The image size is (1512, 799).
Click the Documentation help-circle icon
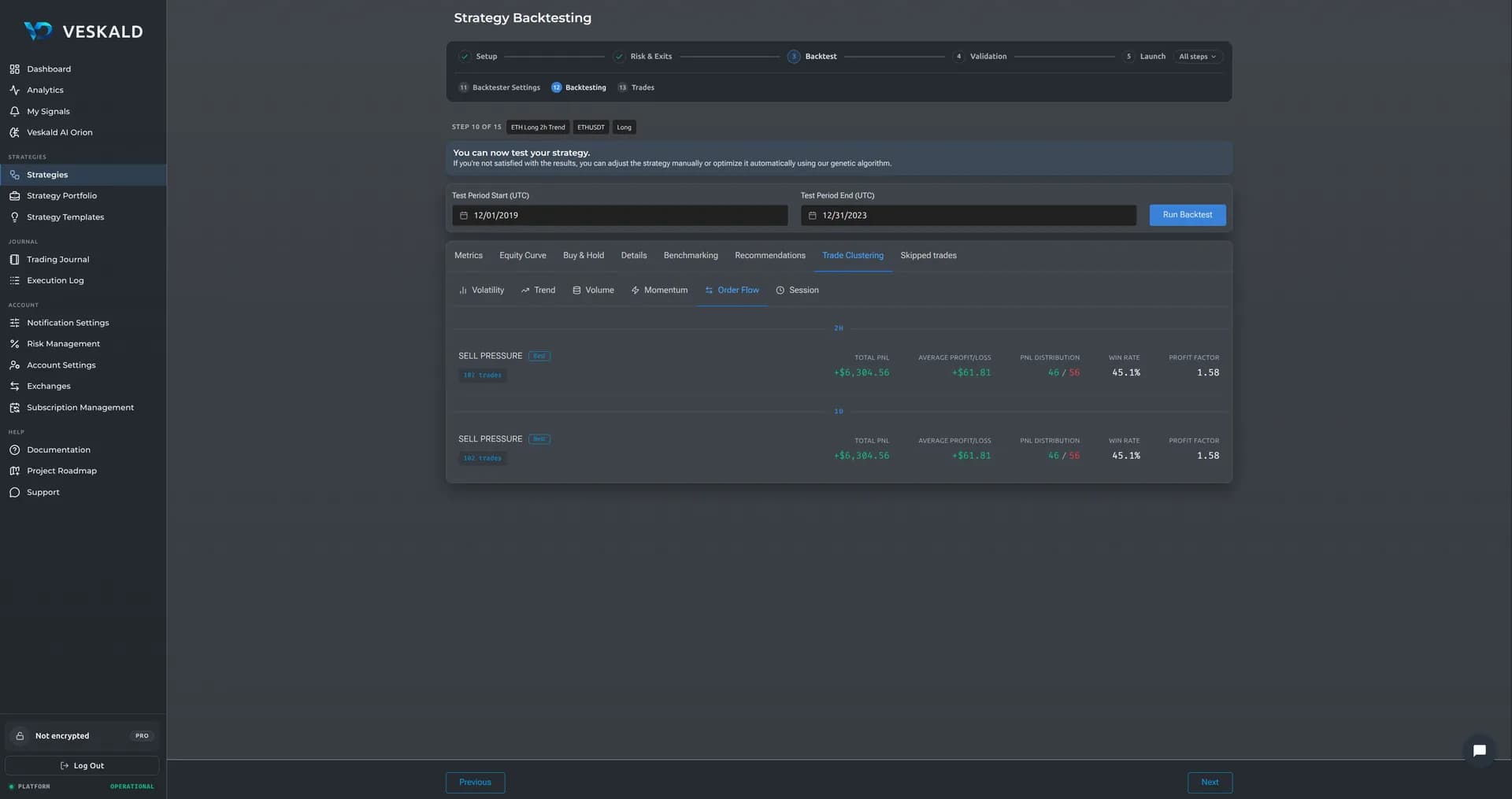(14, 450)
